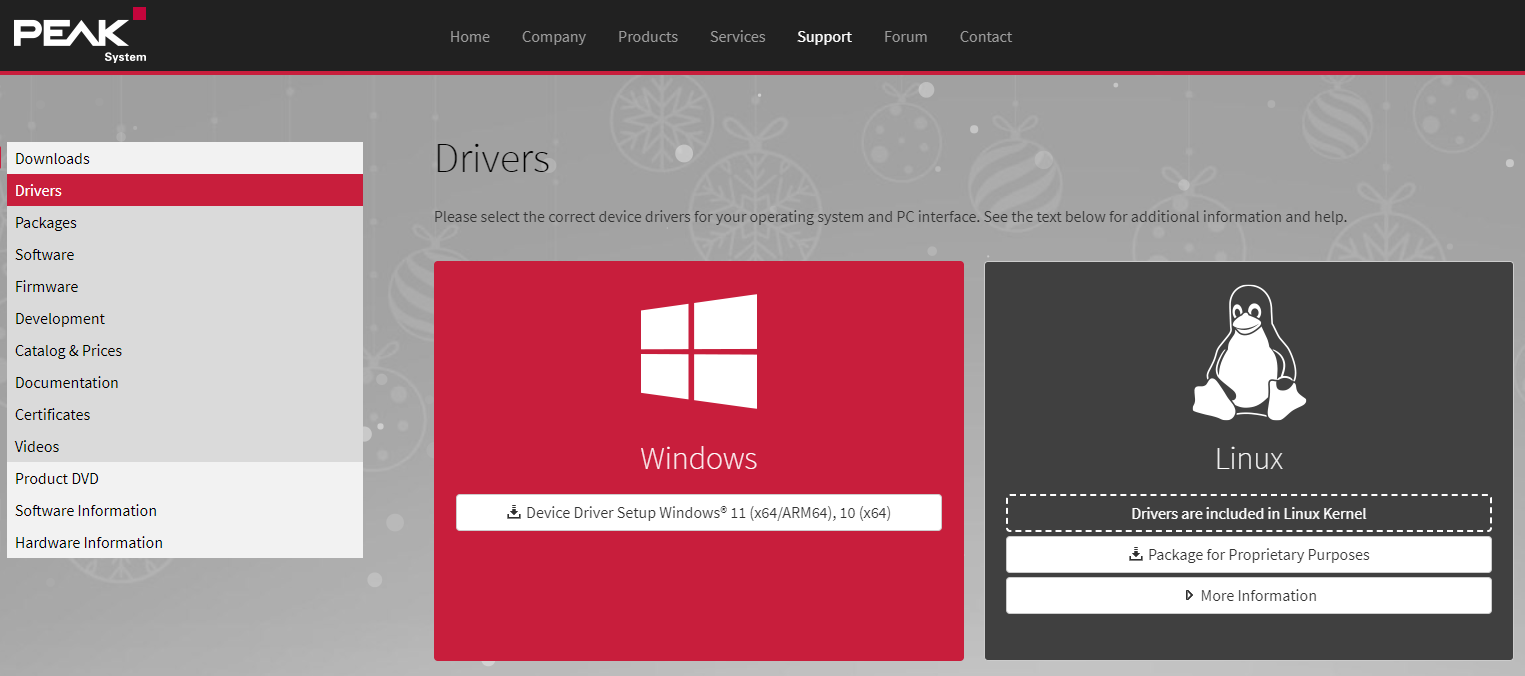
Task: Open Product DVD in the sidebar
Action: 185,478
